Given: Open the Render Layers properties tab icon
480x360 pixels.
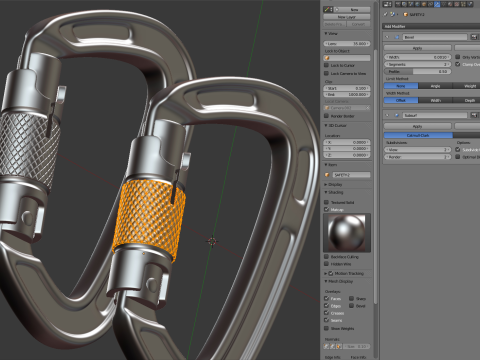Looking at the screenshot, I should [x=404, y=4].
